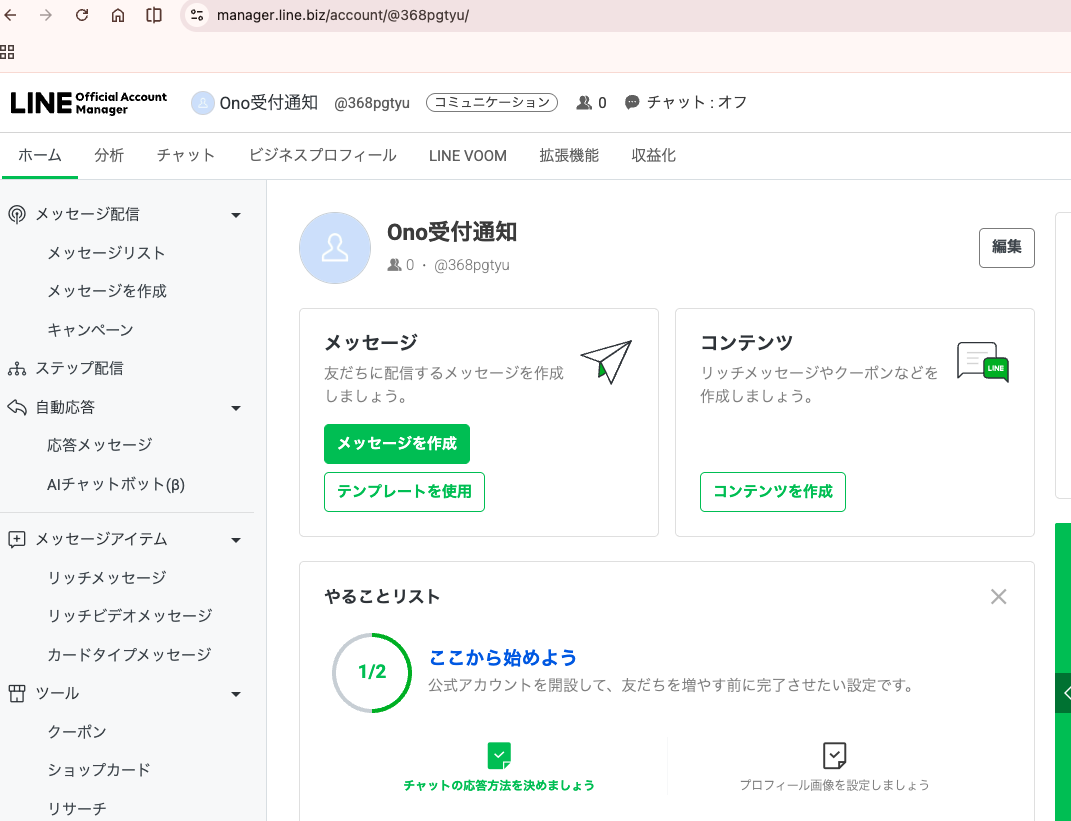This screenshot has width=1071, height=821.
Task: Open 応答メッセージ in sidebar
Action: [100, 445]
